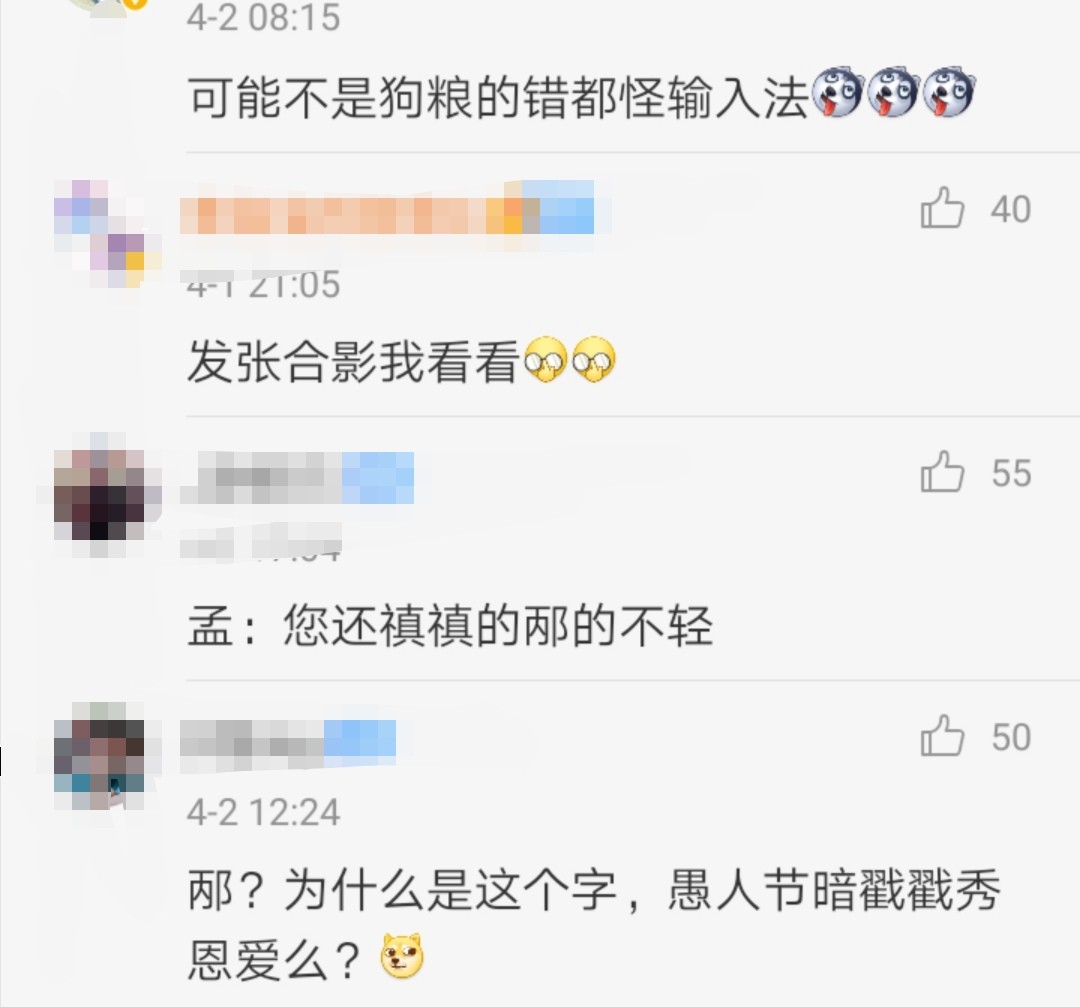
Task: Like the comment with 40 likes
Action: pyautogui.click(x=942, y=208)
